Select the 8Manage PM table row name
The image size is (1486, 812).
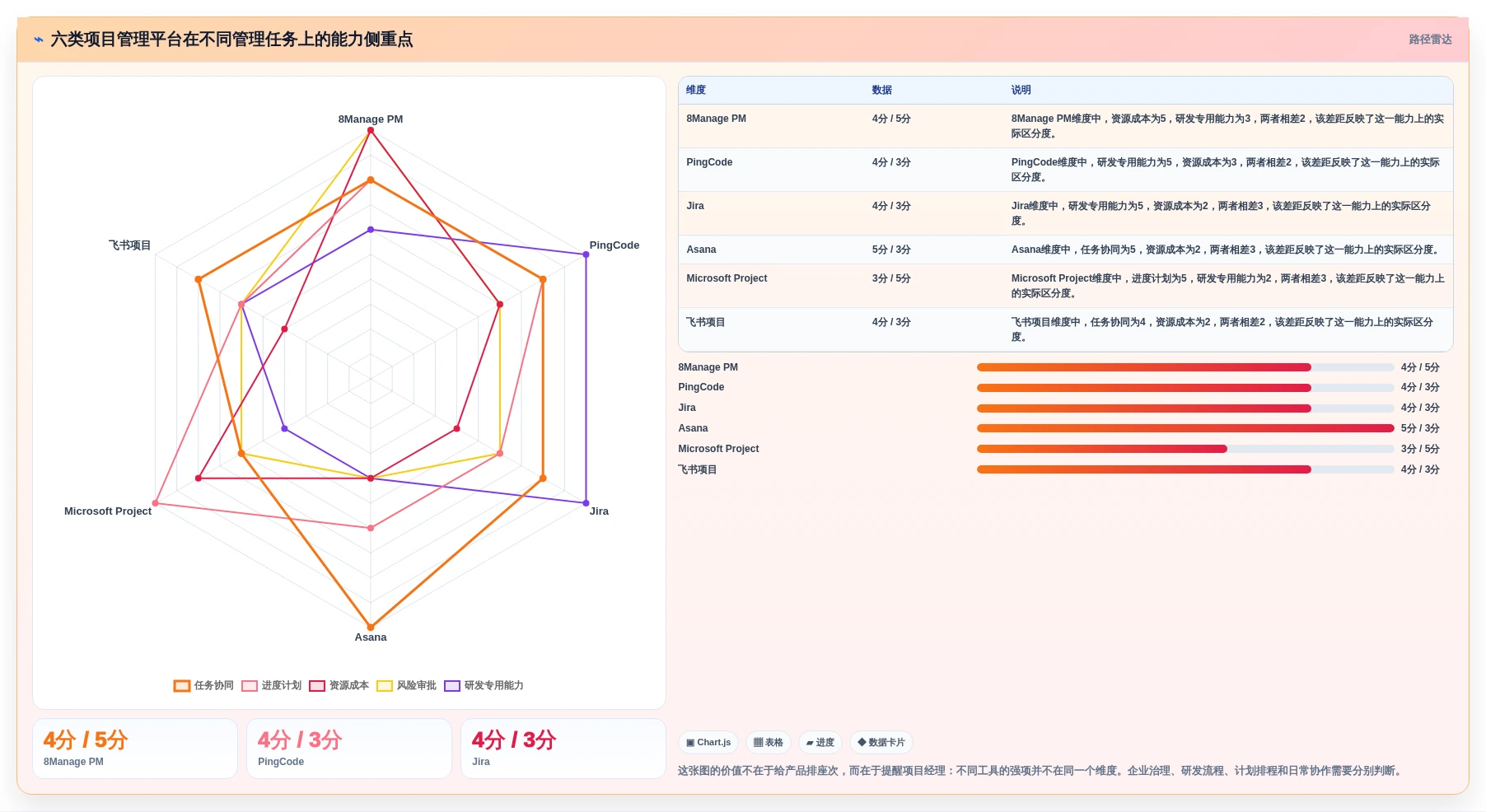coord(716,119)
